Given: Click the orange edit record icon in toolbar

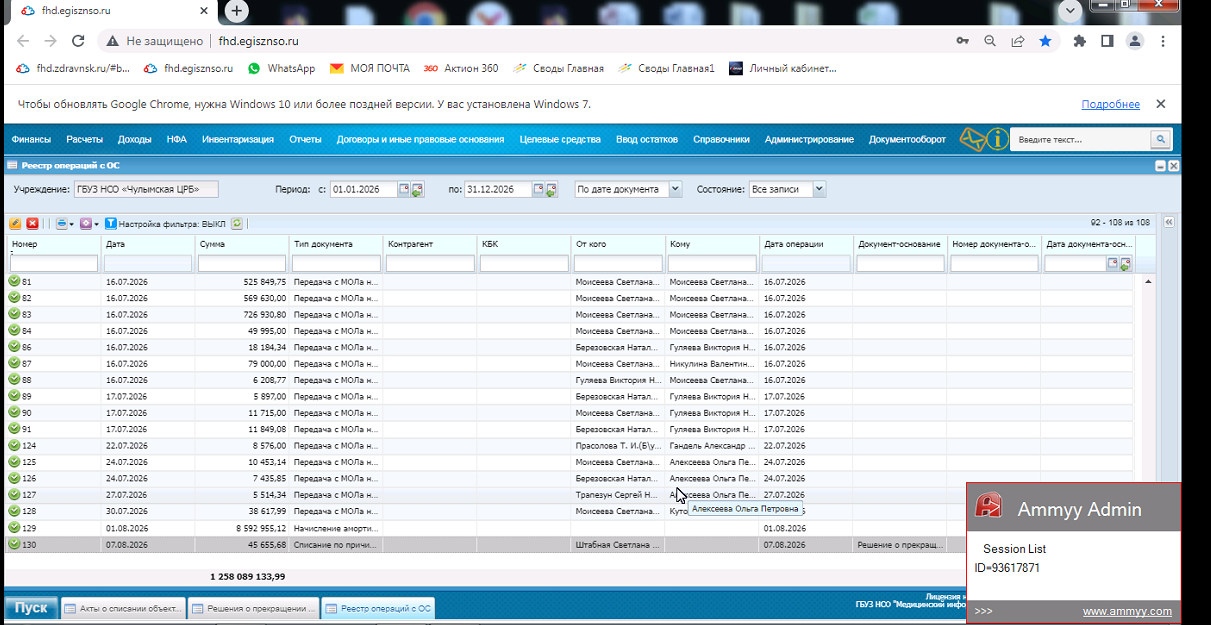Looking at the screenshot, I should (15, 224).
